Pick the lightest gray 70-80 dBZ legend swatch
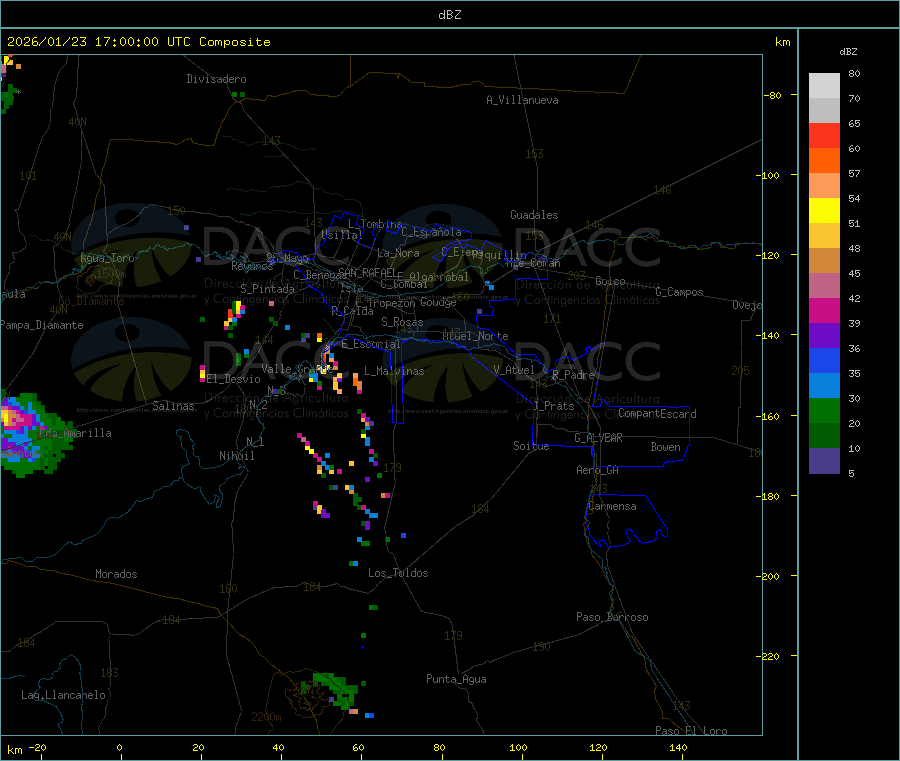 (x=824, y=86)
